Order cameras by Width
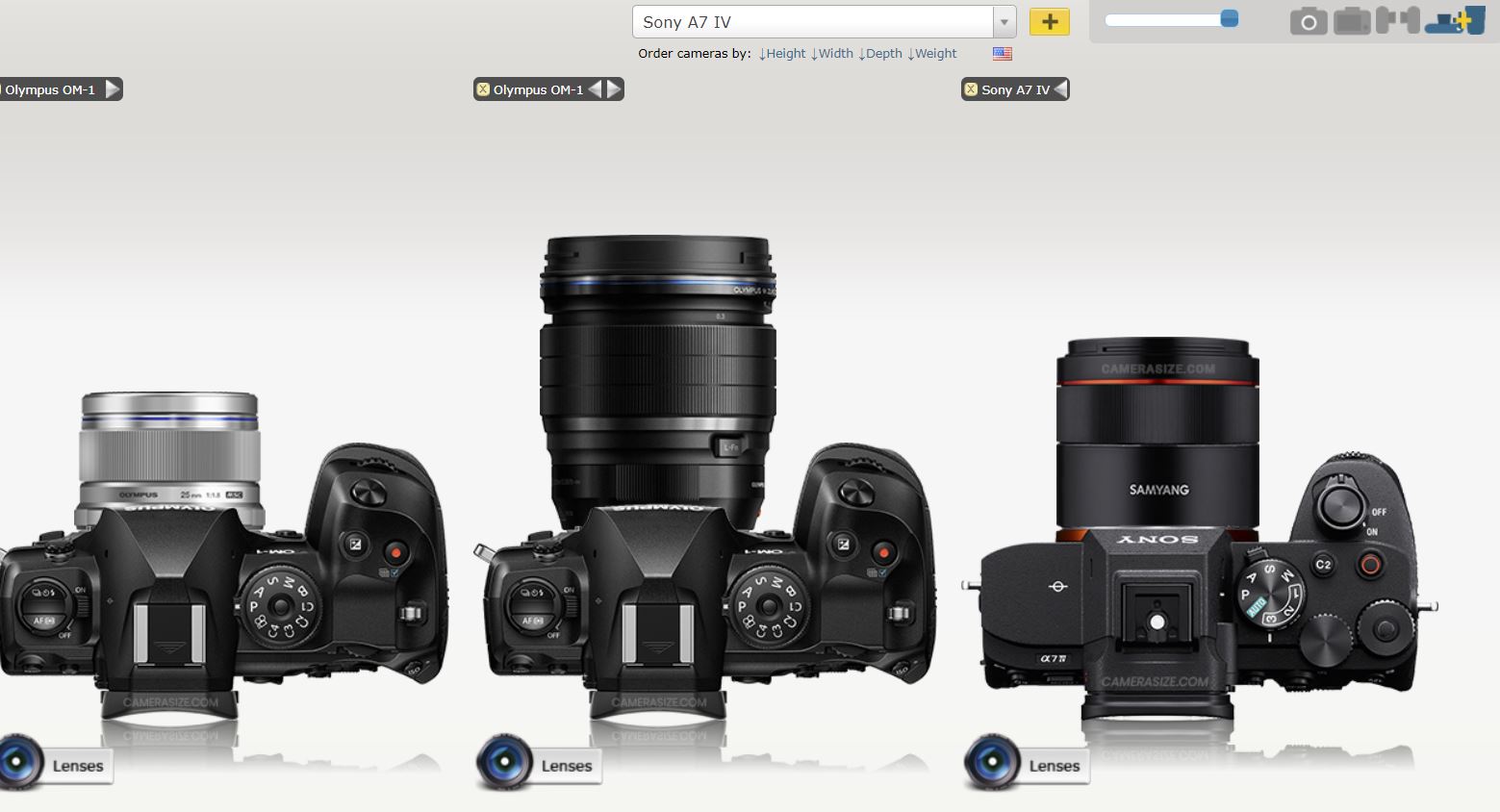This screenshot has height=812, width=1500. click(x=832, y=54)
